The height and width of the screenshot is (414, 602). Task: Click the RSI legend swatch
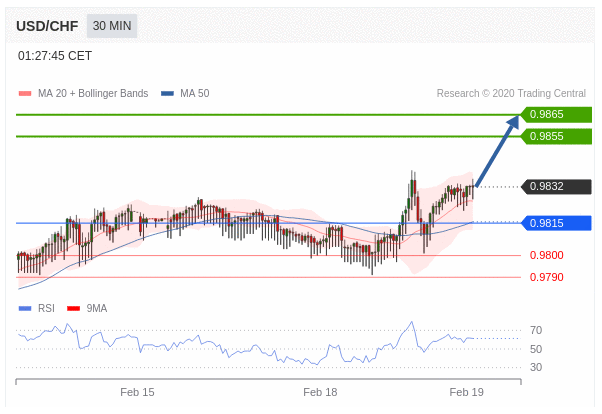click(x=25, y=308)
